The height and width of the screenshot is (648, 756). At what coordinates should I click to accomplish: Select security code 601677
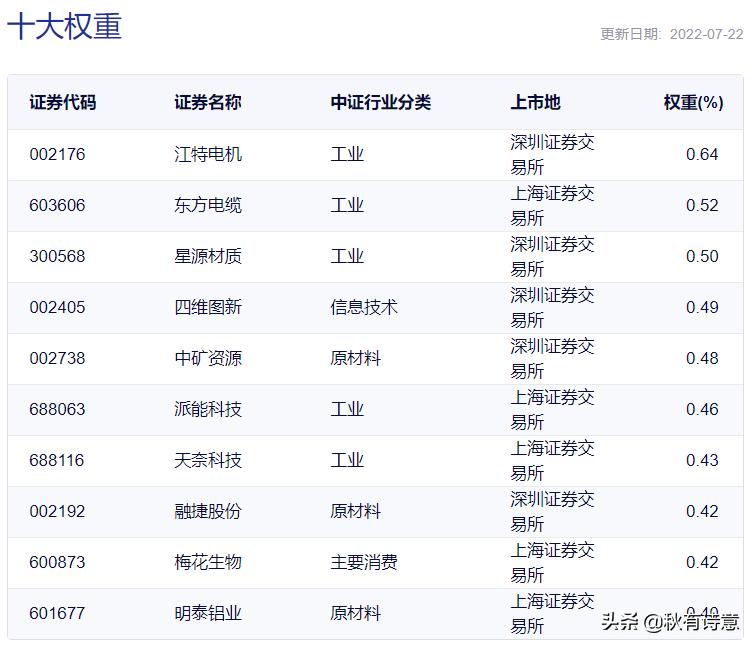[x=57, y=614]
